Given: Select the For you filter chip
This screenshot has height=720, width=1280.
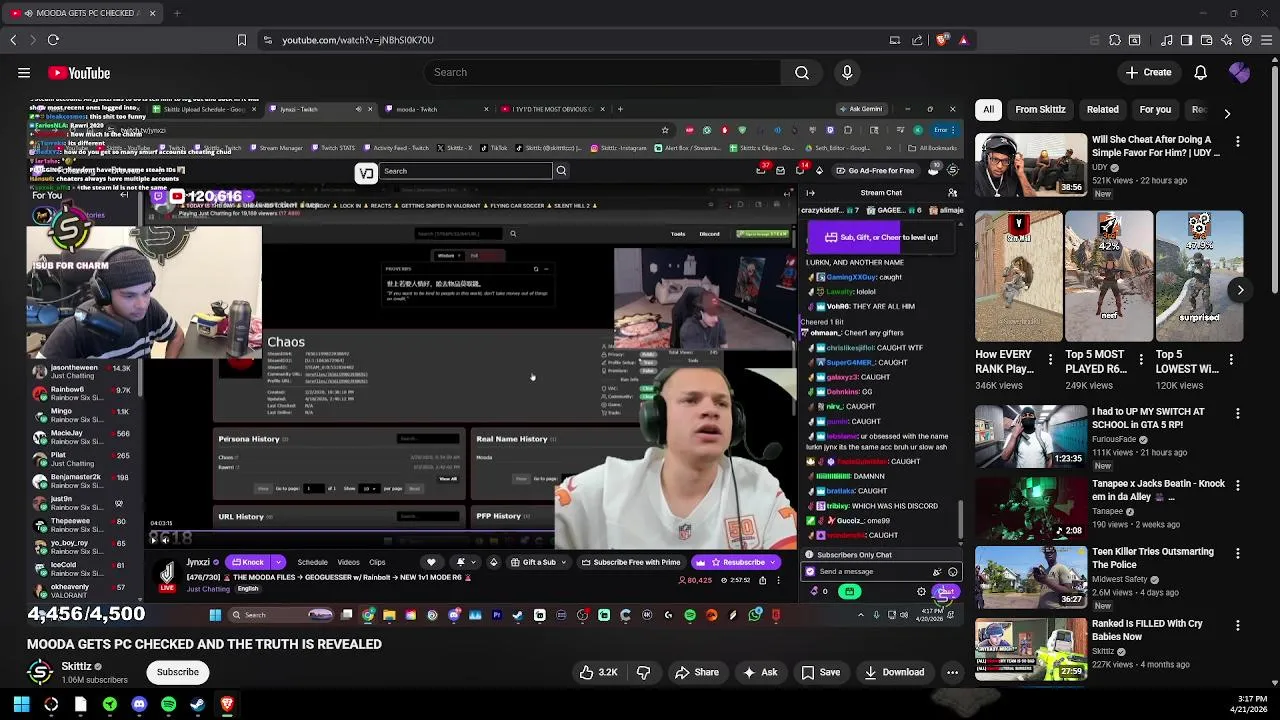Looking at the screenshot, I should pyautogui.click(x=1155, y=109).
